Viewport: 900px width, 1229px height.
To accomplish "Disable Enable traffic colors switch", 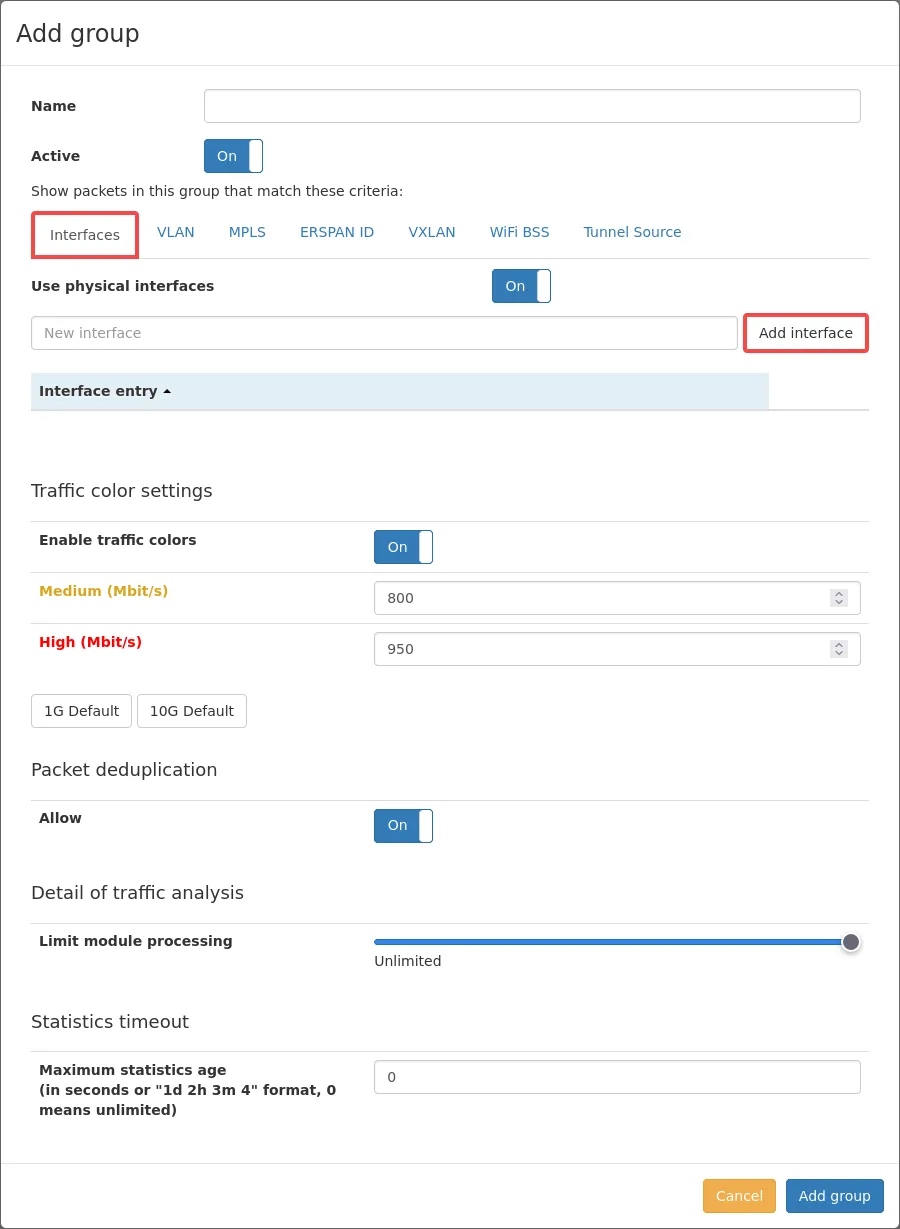I will [x=403, y=547].
